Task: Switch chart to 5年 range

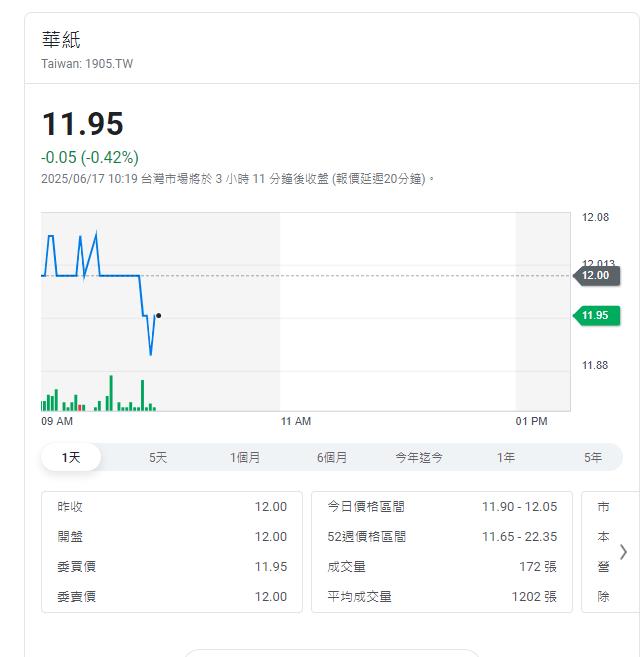Action: click(x=593, y=457)
